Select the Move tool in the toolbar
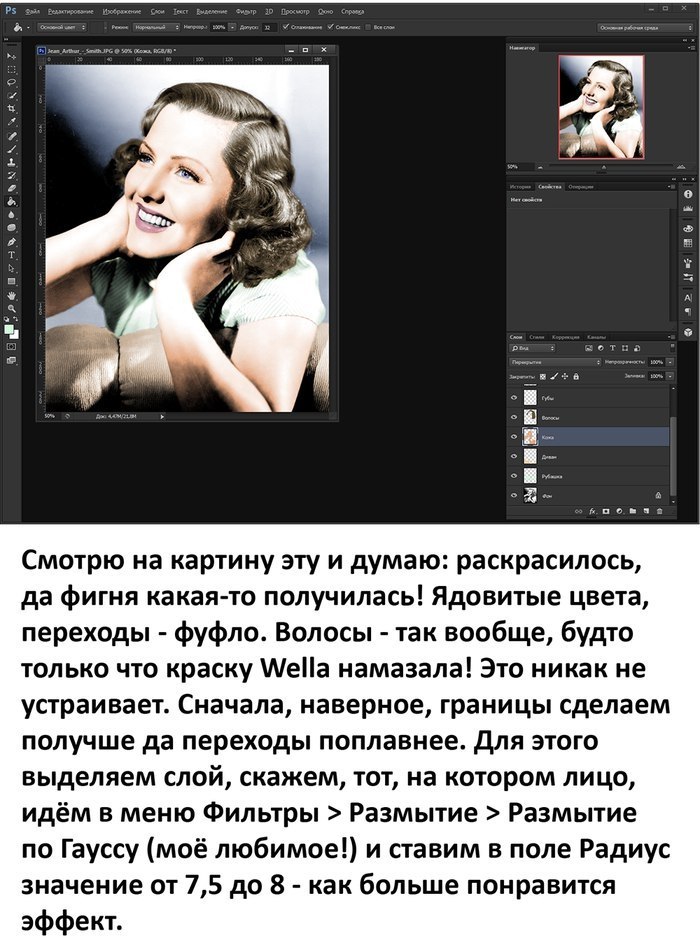Image resolution: width=700 pixels, height=938 pixels. coord(12,57)
